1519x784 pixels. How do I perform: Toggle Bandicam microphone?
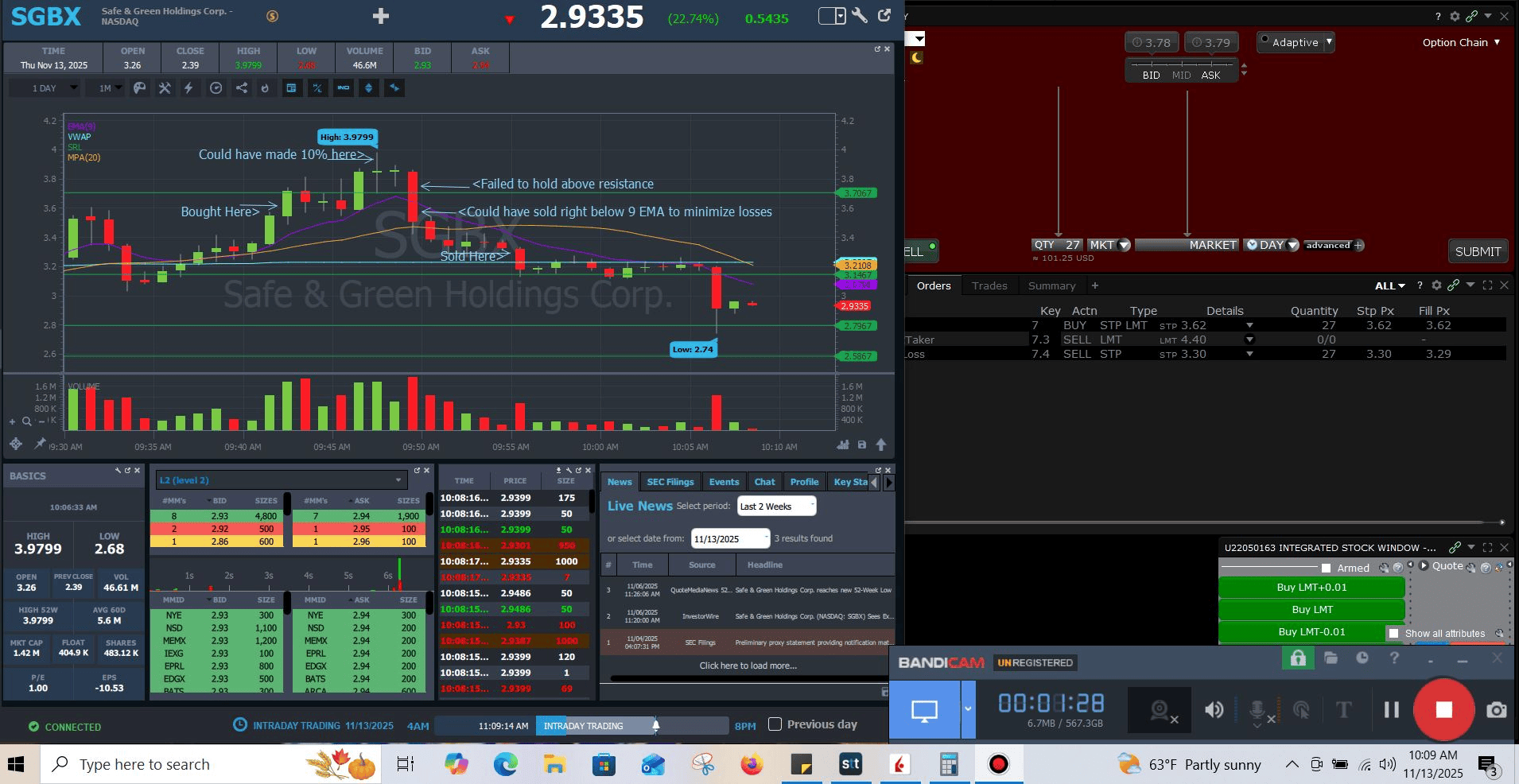(1259, 710)
